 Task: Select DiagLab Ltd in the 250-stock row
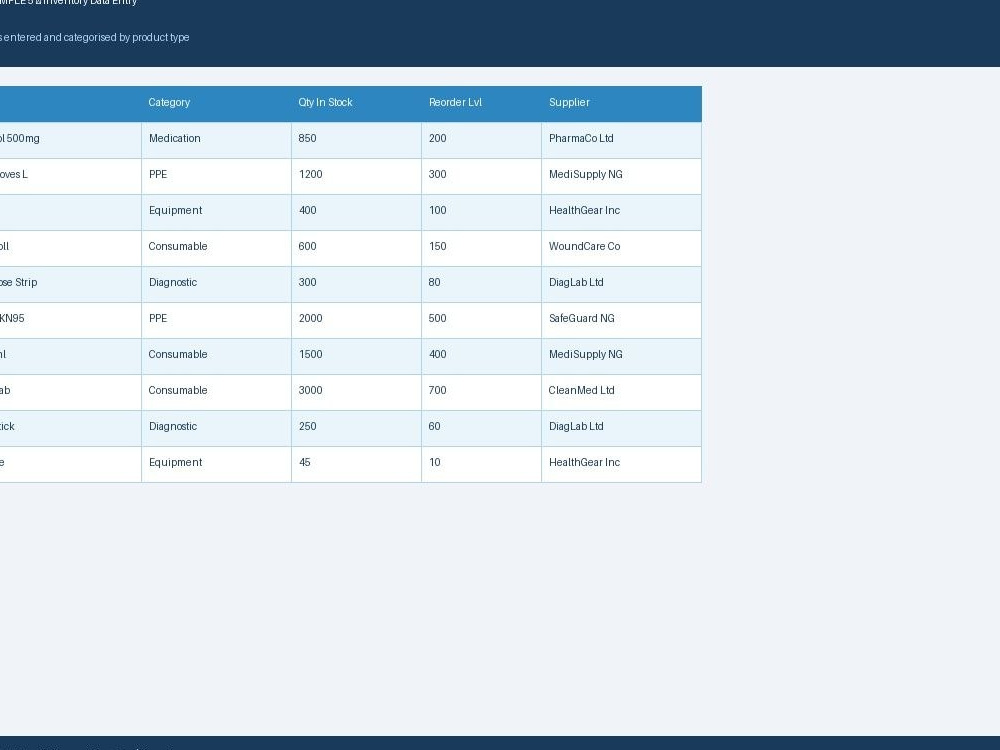tap(621, 429)
